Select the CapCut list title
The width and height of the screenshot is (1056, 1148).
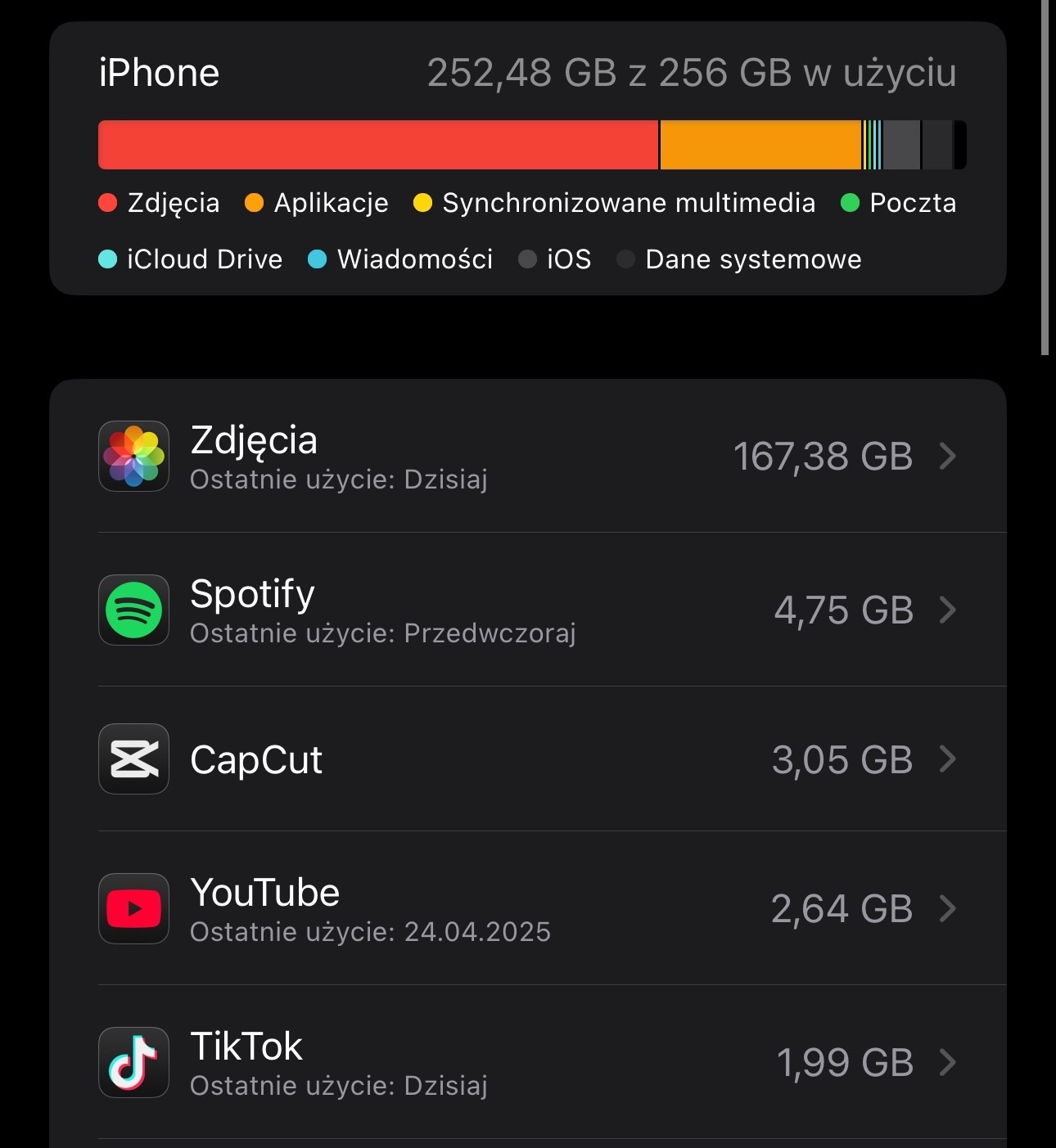point(256,759)
